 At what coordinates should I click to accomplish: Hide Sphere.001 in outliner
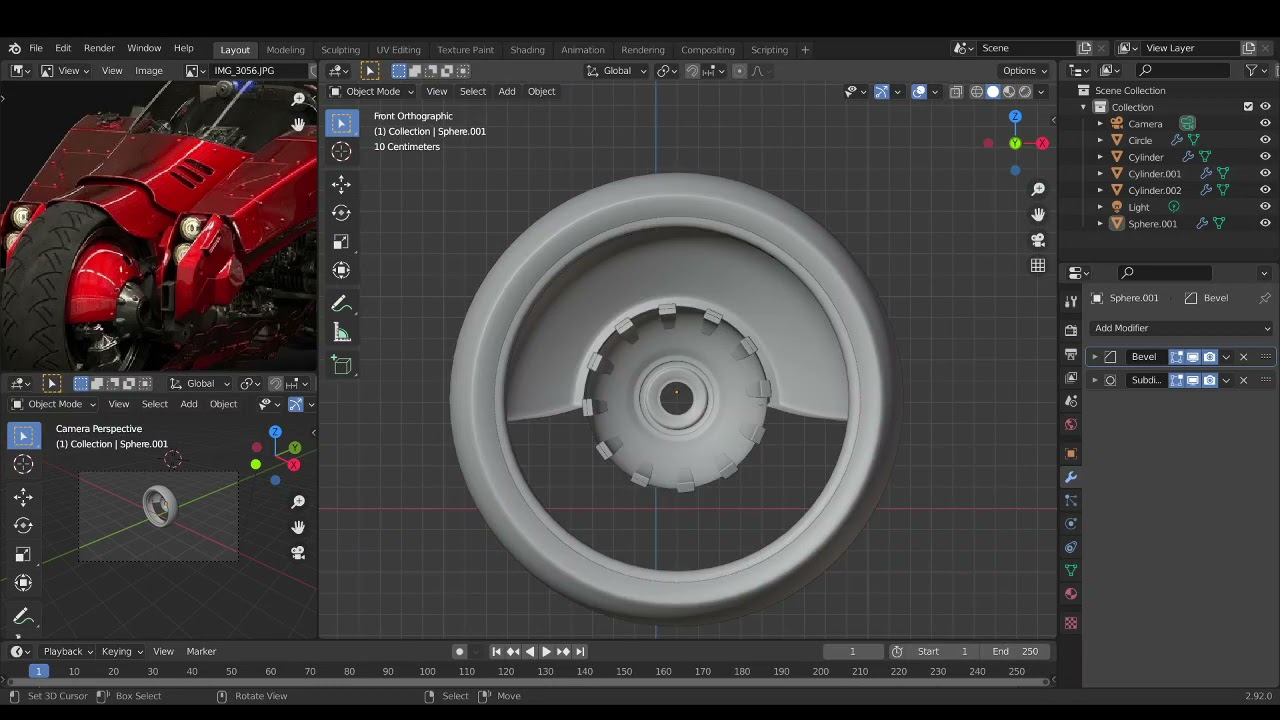pos(1265,224)
